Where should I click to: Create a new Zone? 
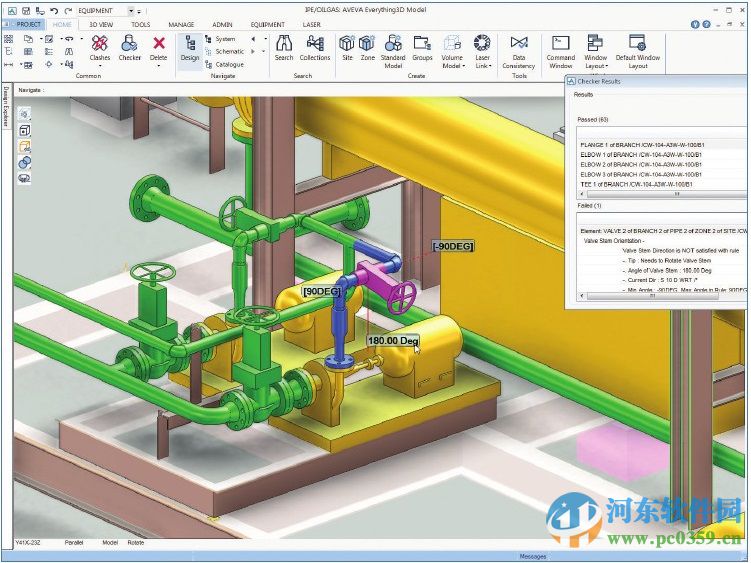pyautogui.click(x=367, y=48)
